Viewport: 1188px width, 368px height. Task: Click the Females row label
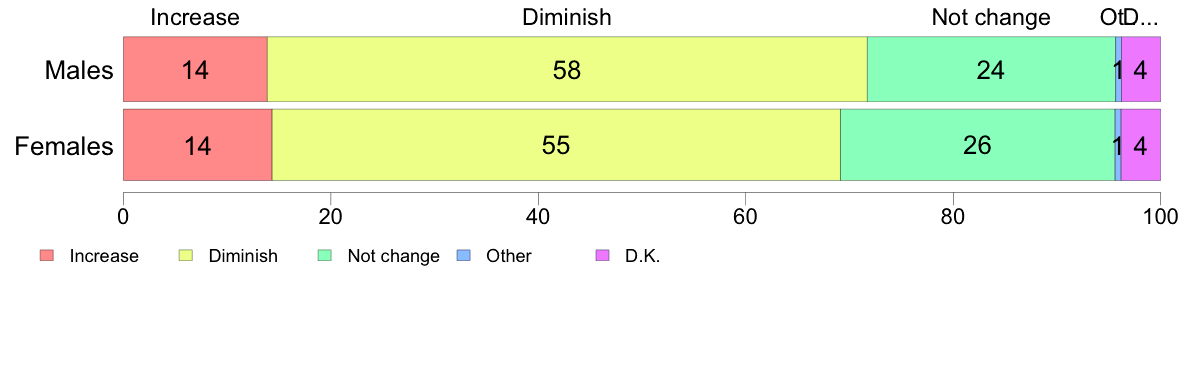pyautogui.click(x=65, y=145)
